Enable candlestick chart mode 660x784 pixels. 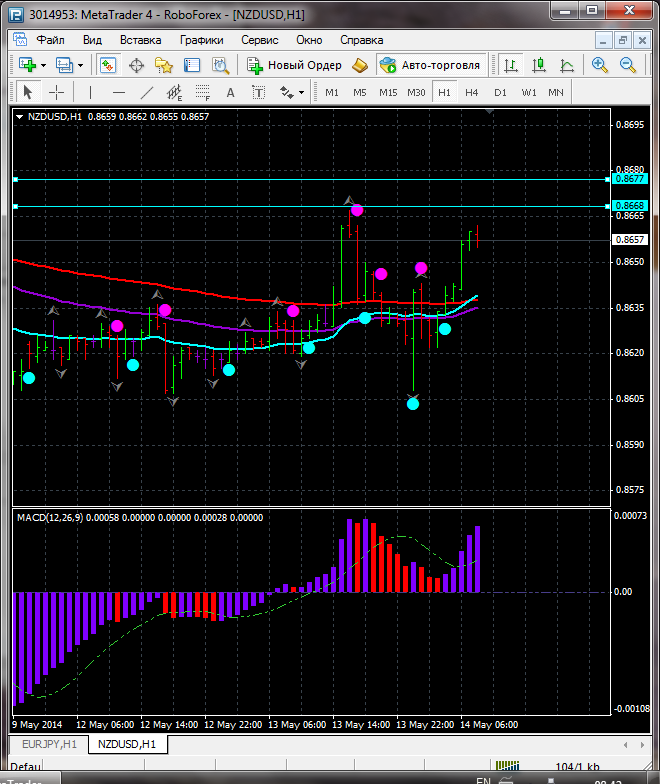coord(539,65)
